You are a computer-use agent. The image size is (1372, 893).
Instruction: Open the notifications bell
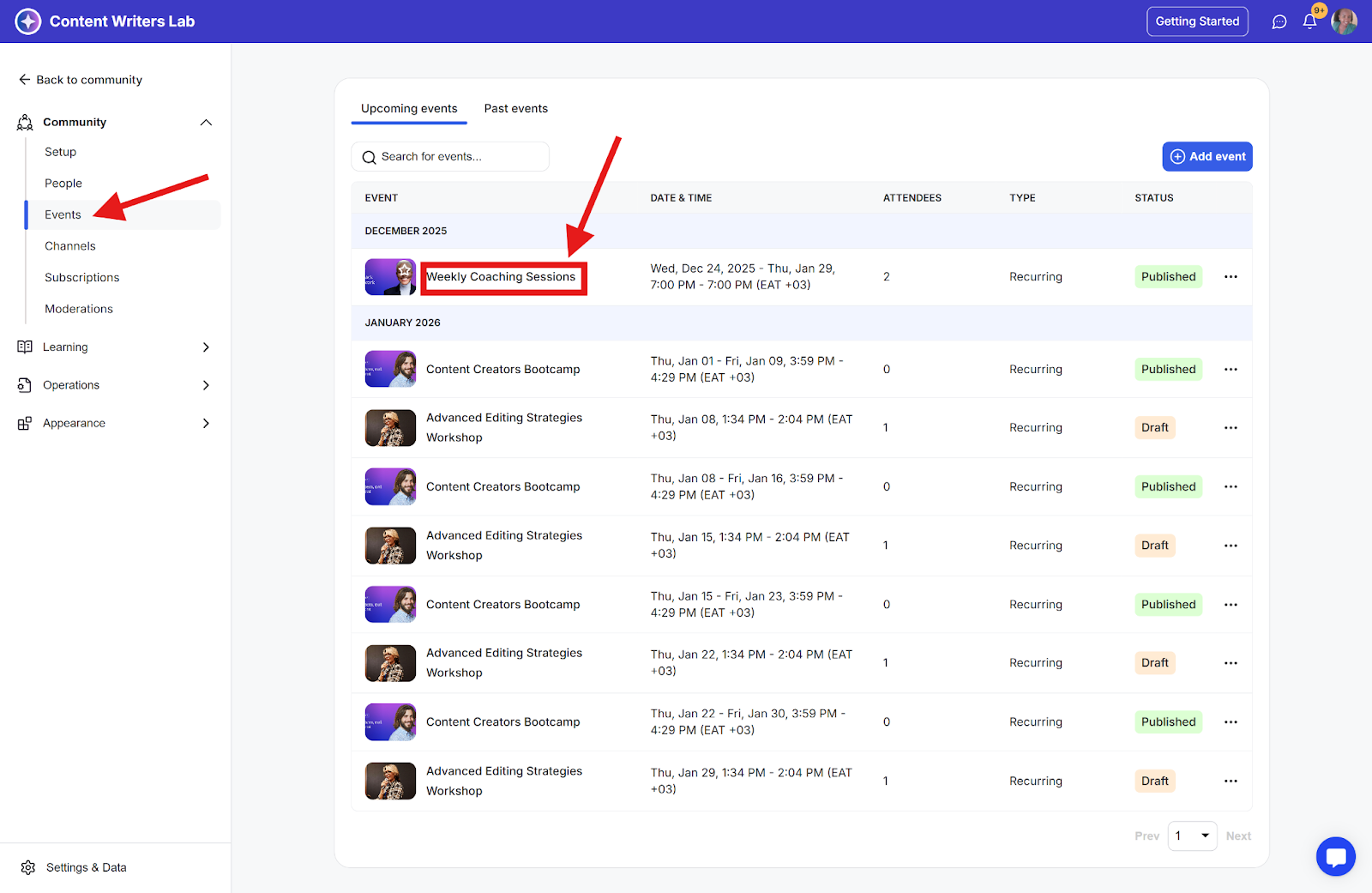(x=1309, y=21)
